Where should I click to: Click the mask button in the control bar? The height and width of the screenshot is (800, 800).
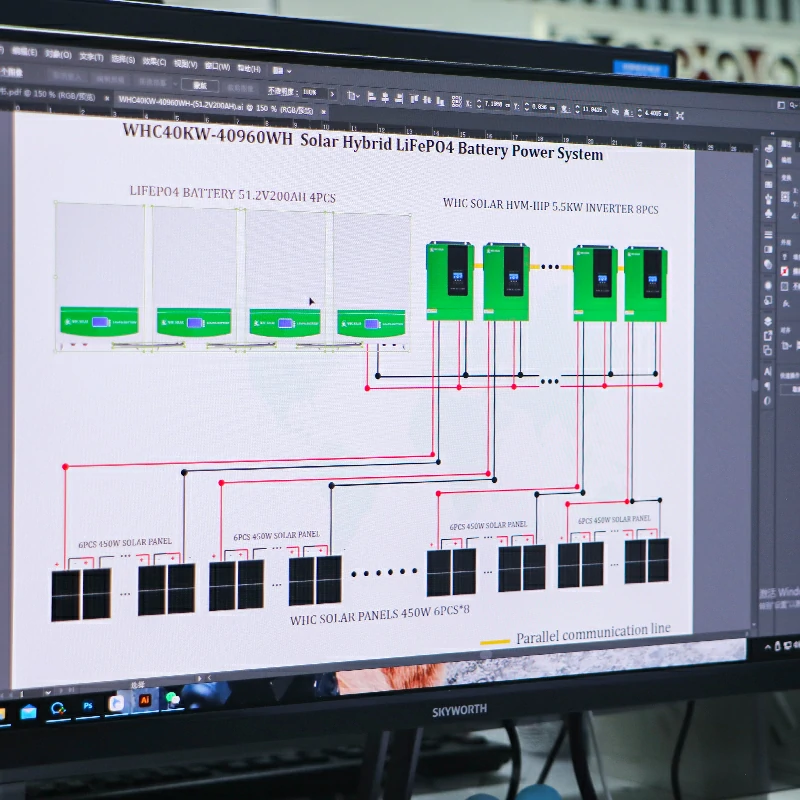199,85
